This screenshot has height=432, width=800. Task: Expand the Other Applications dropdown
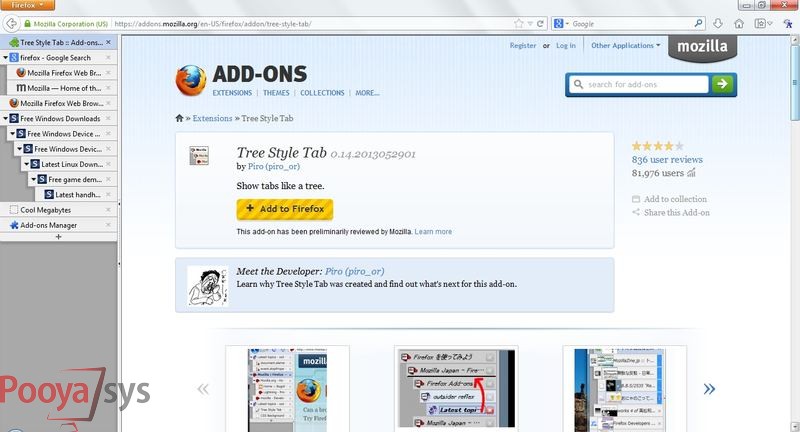626,45
